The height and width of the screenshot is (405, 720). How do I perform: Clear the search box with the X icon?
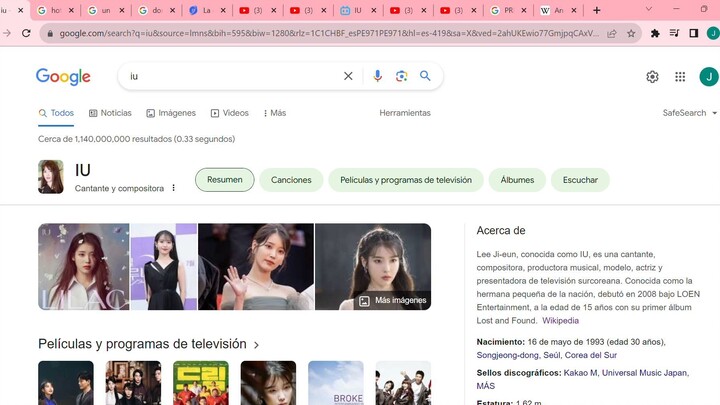pyautogui.click(x=348, y=76)
